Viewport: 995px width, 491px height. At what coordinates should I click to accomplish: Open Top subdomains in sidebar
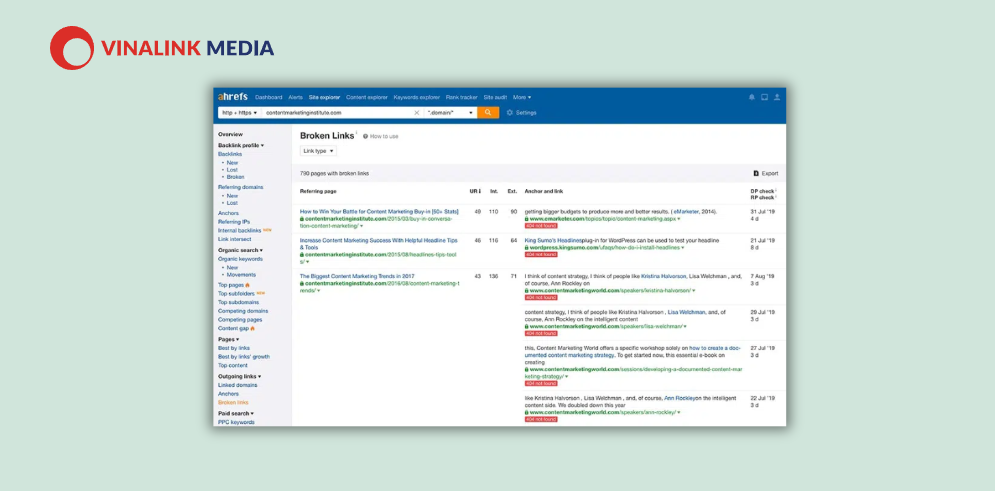[x=239, y=302]
